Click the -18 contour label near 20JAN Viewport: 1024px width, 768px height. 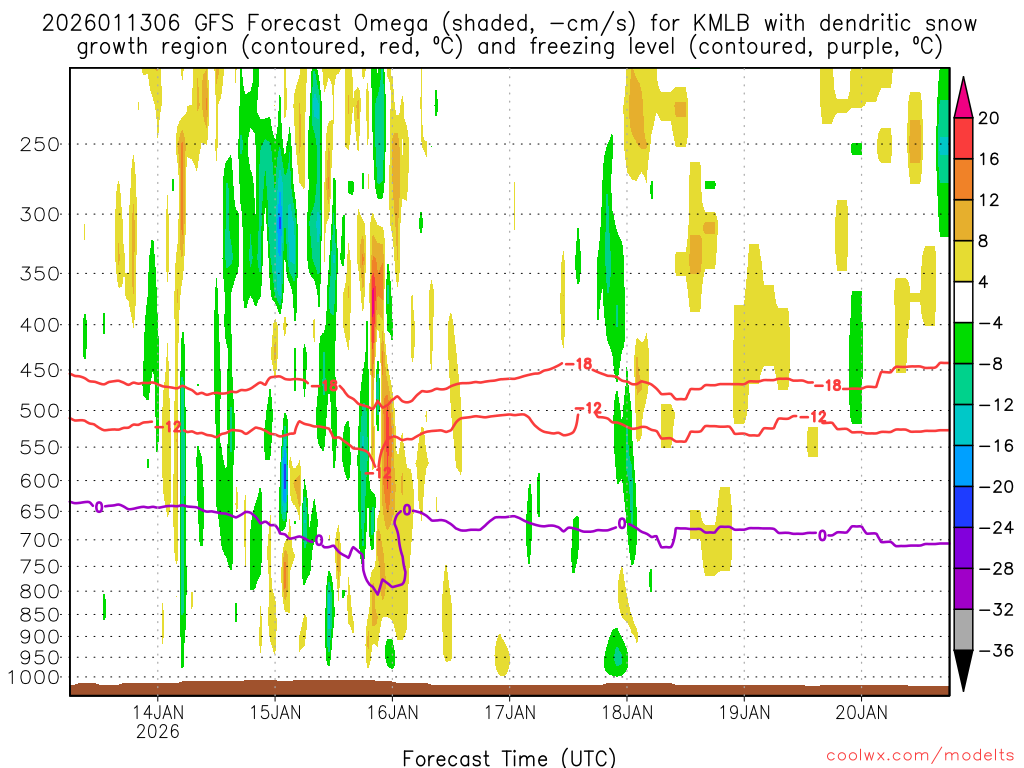tap(828, 385)
